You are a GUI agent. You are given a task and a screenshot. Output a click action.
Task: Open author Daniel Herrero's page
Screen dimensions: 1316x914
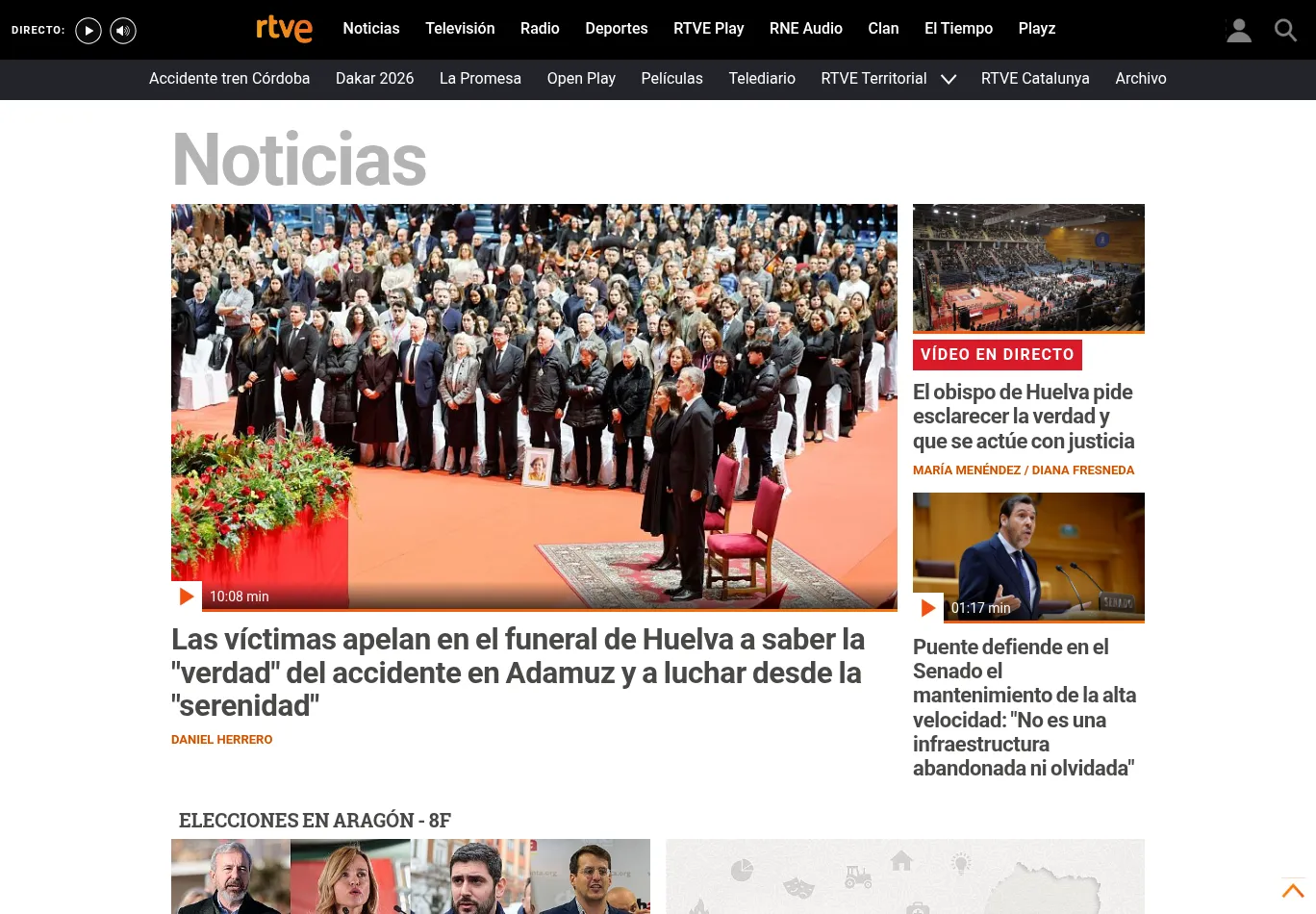click(x=221, y=740)
